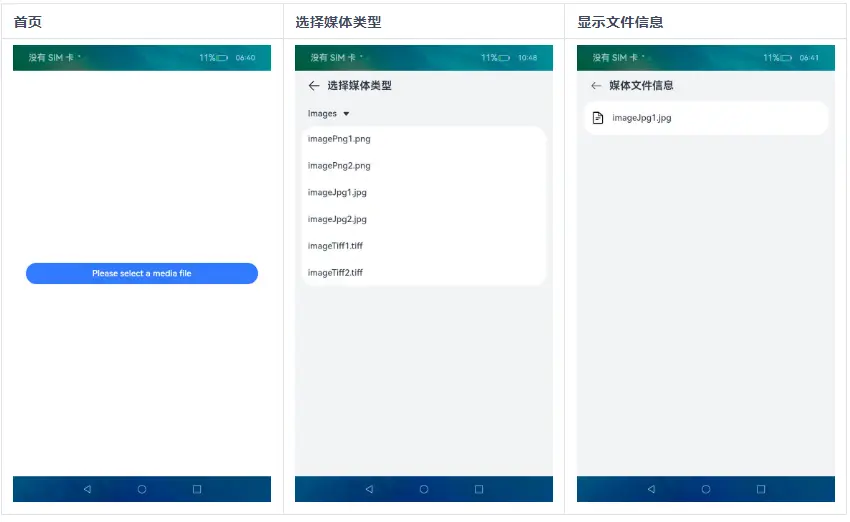Open imageJpg1.jpg entry on 媒体文件信息 screen
The height and width of the screenshot is (522, 850).
[706, 118]
